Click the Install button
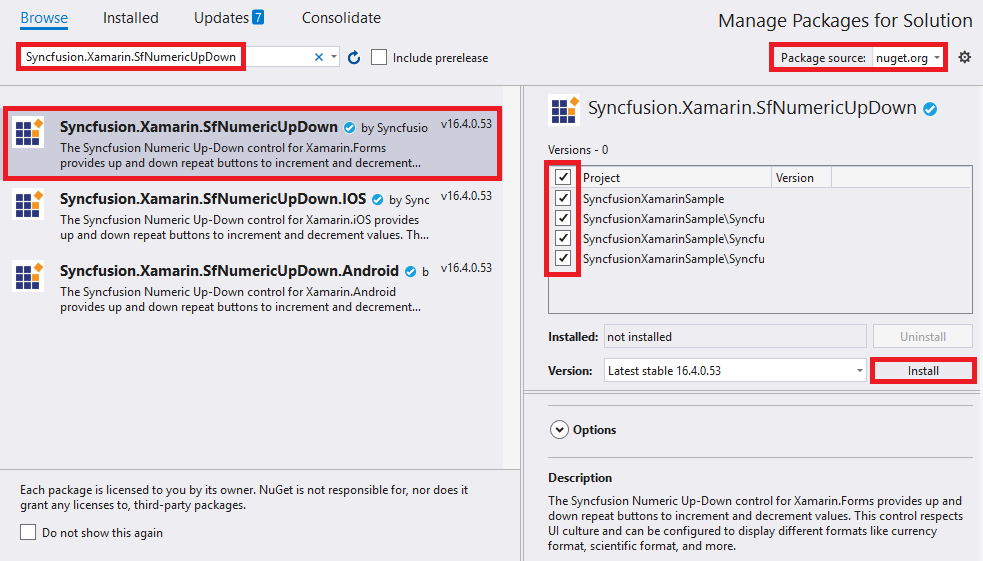Image resolution: width=983 pixels, height=561 pixels. (x=923, y=370)
